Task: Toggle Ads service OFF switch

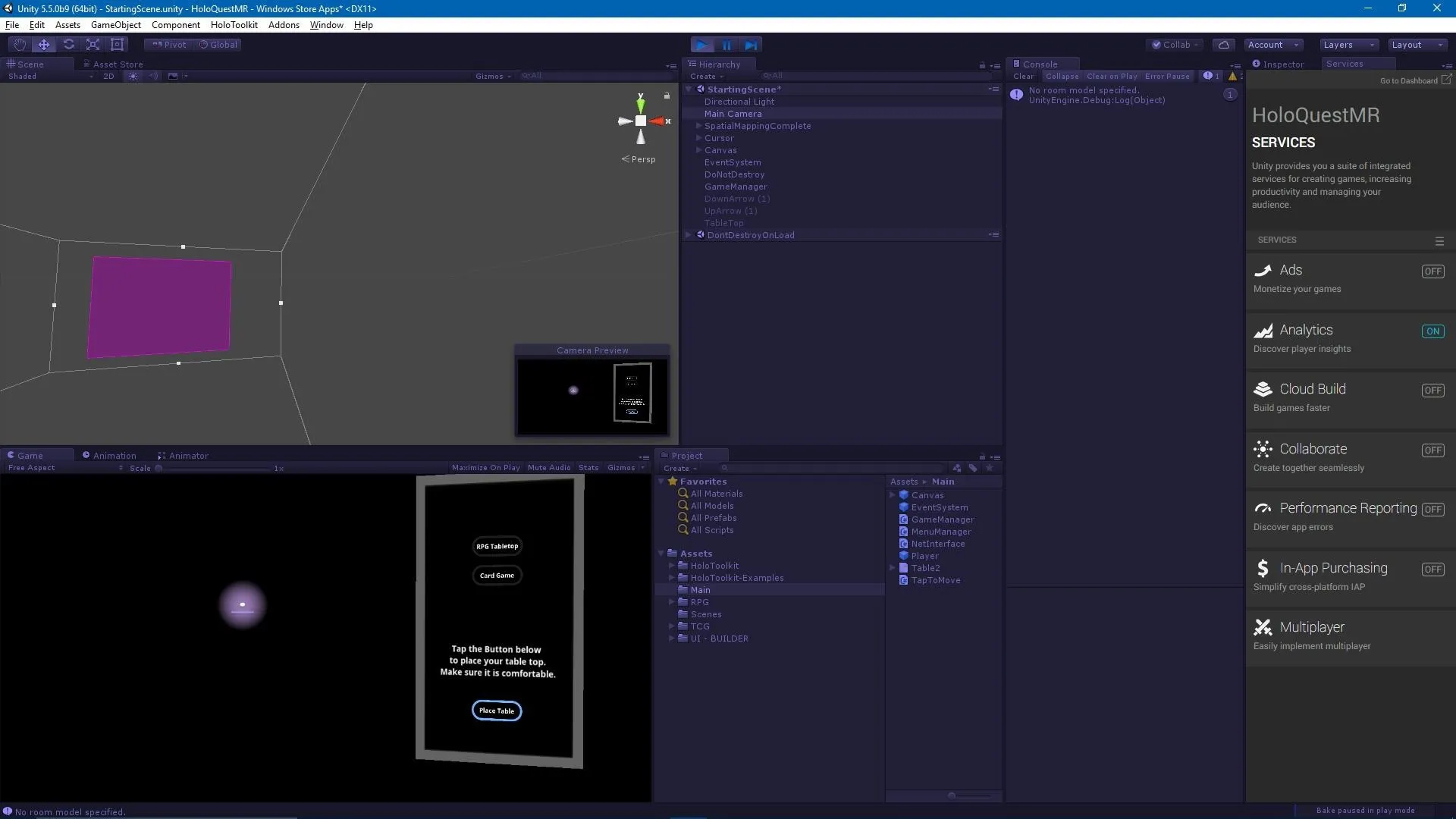Action: tap(1432, 271)
